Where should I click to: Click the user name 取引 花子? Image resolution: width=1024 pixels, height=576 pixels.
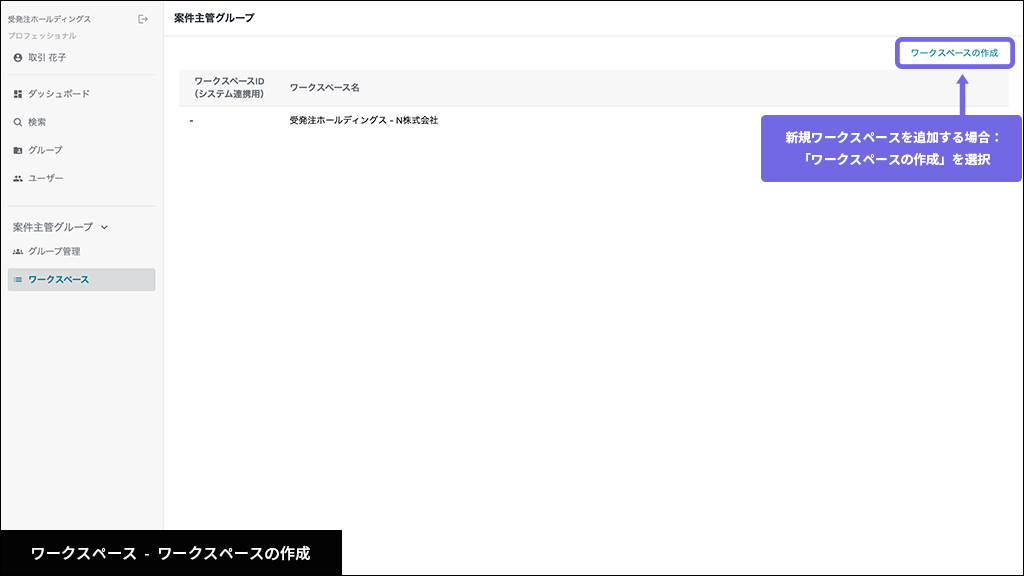[47, 57]
